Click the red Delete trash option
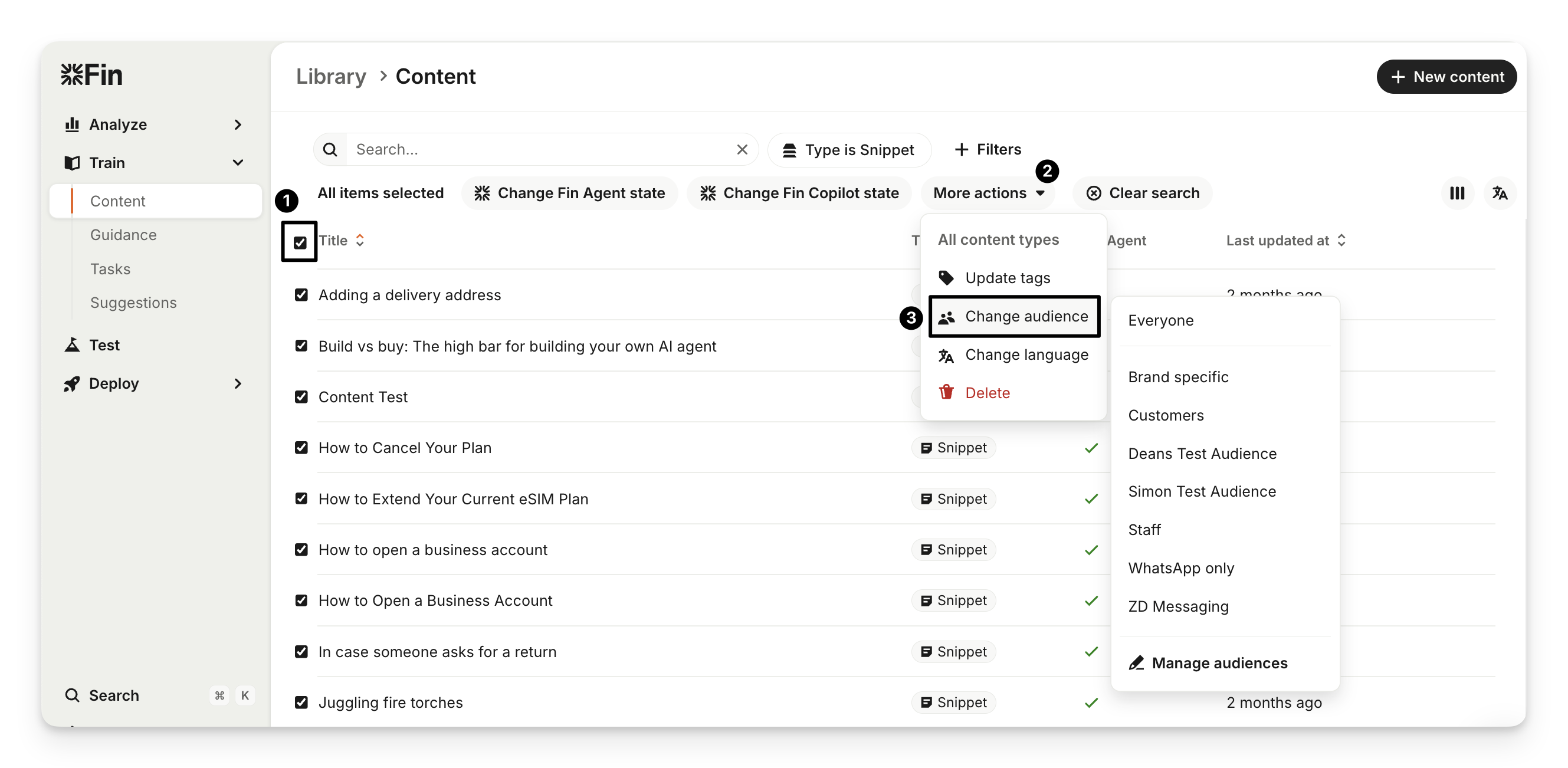This screenshot has width=1568, height=768. coord(987,393)
